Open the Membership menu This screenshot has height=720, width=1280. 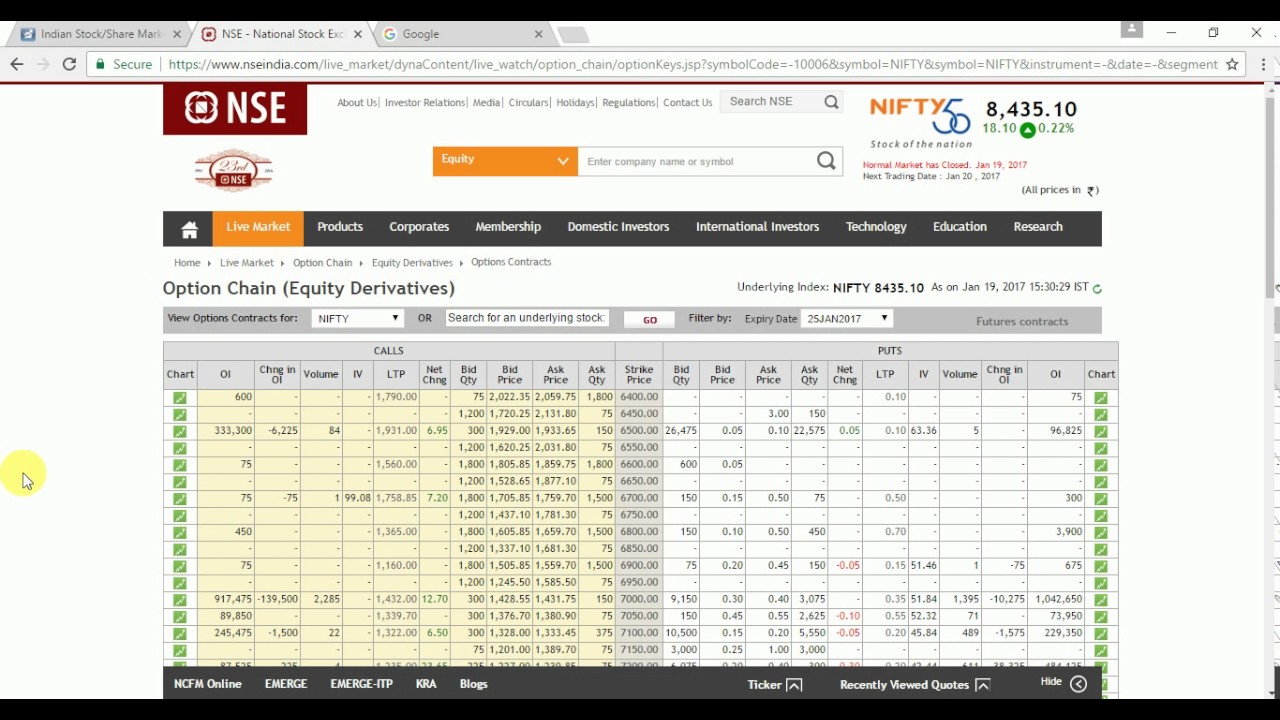pyautogui.click(x=508, y=227)
